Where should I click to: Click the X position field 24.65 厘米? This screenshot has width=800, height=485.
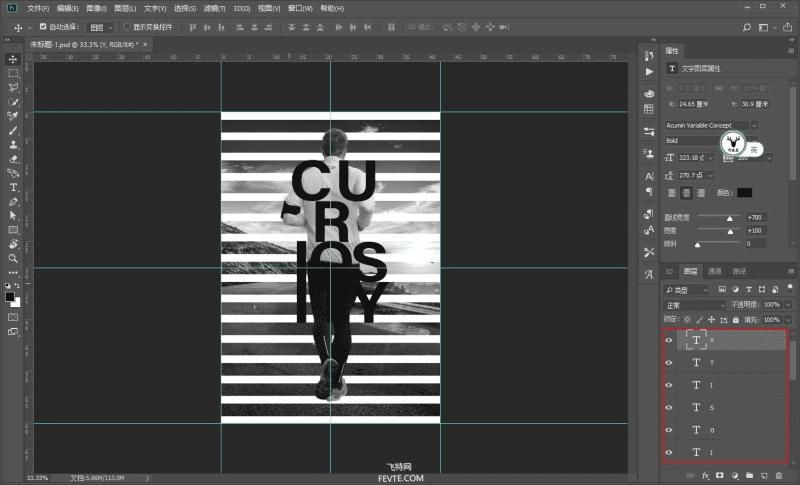(693, 104)
